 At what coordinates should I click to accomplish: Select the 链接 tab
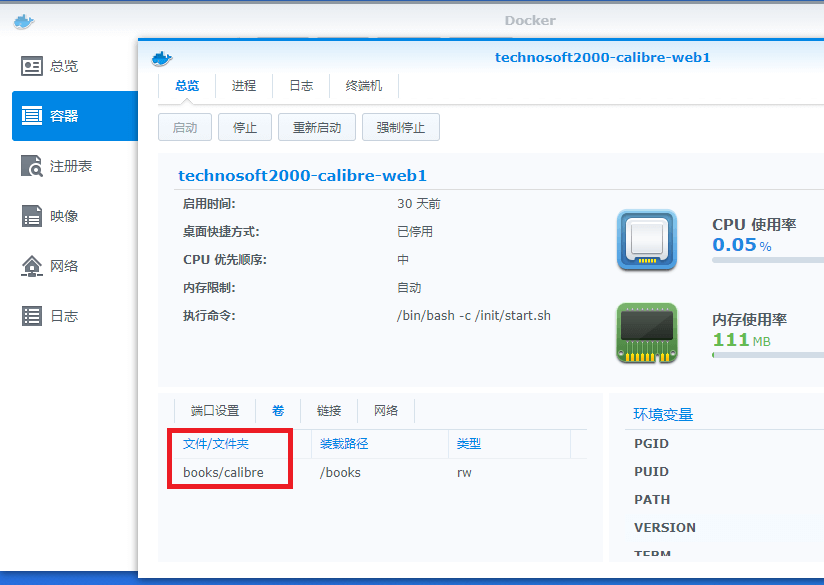329,410
